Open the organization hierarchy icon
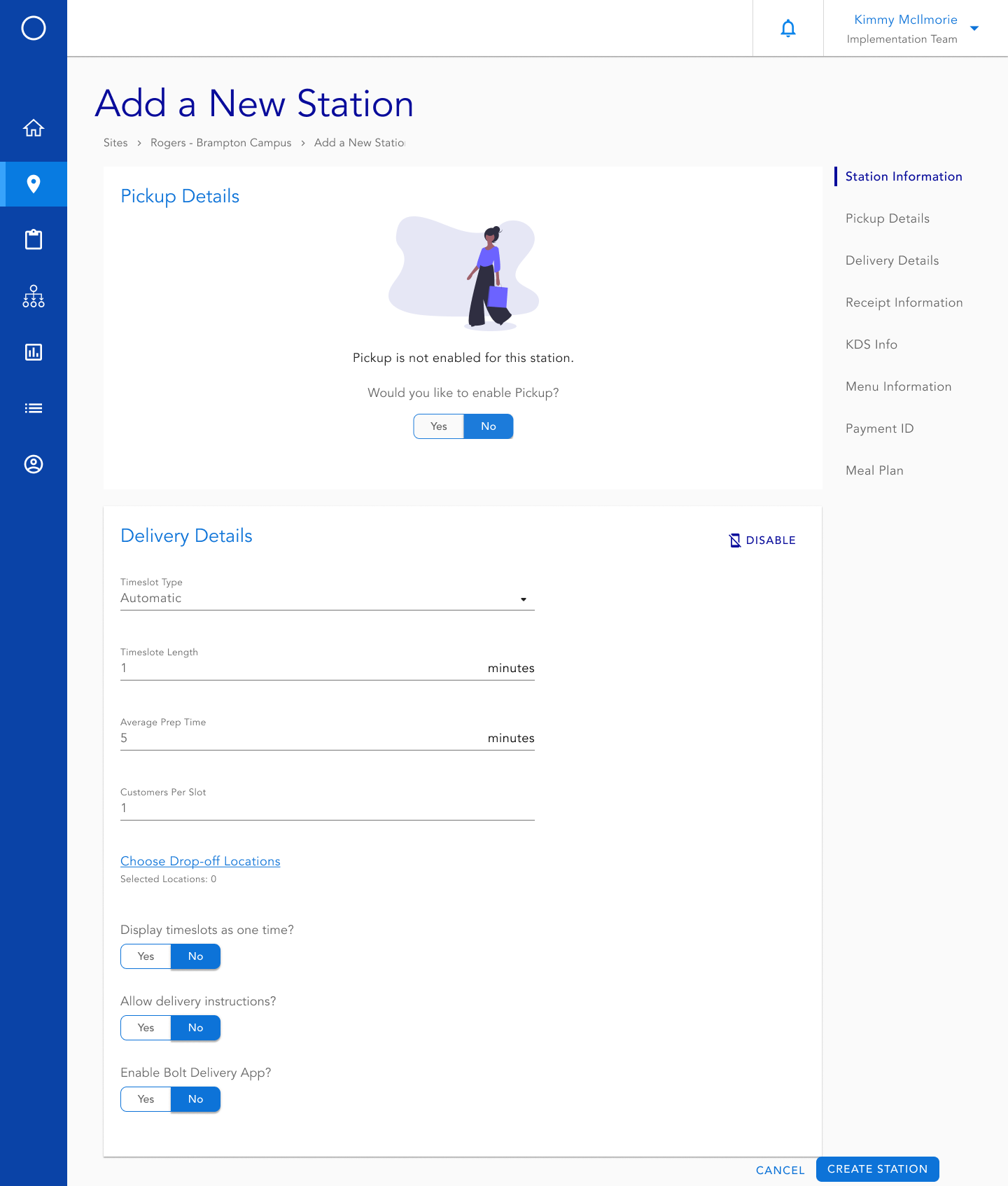1008x1186 pixels. pyautogui.click(x=34, y=296)
